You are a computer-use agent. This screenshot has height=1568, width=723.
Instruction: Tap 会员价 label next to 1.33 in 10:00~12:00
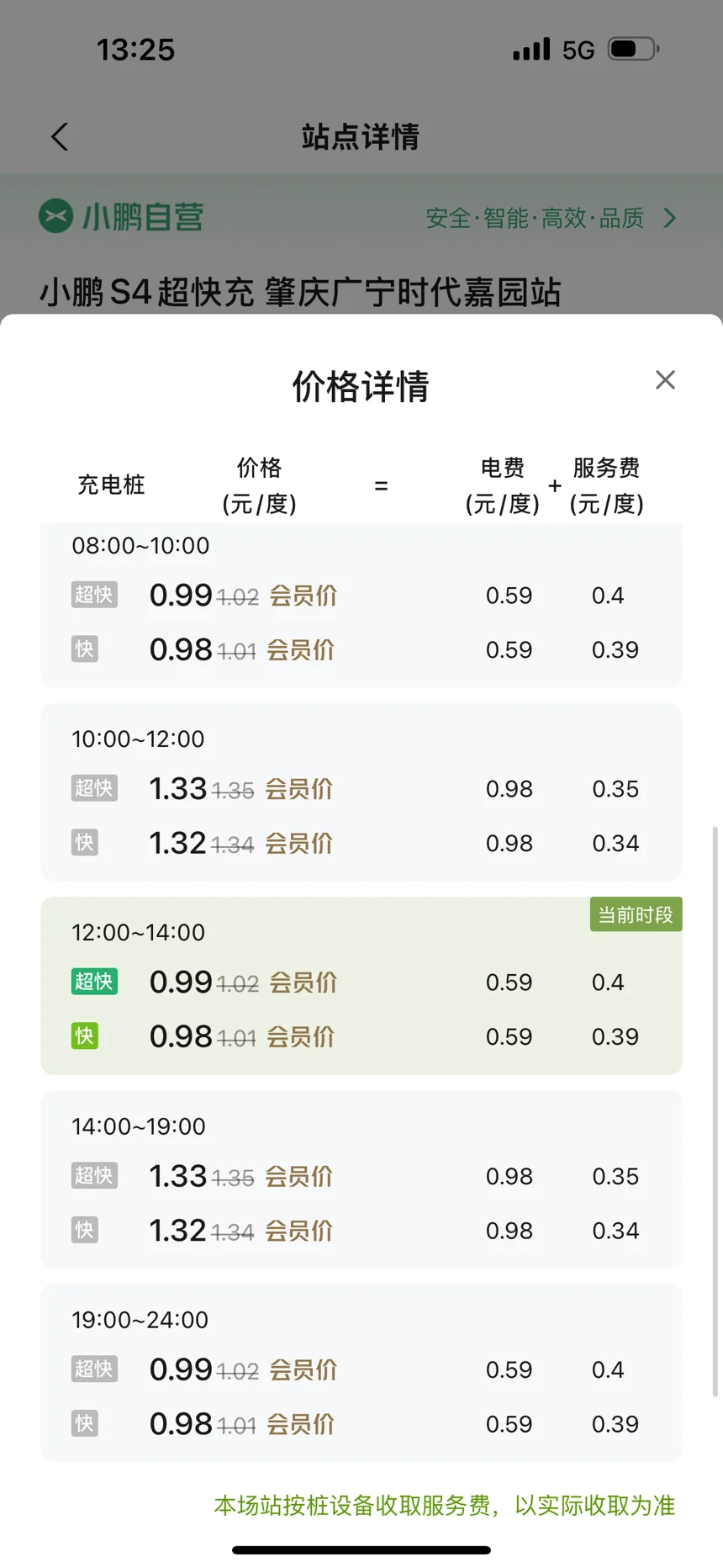299,789
